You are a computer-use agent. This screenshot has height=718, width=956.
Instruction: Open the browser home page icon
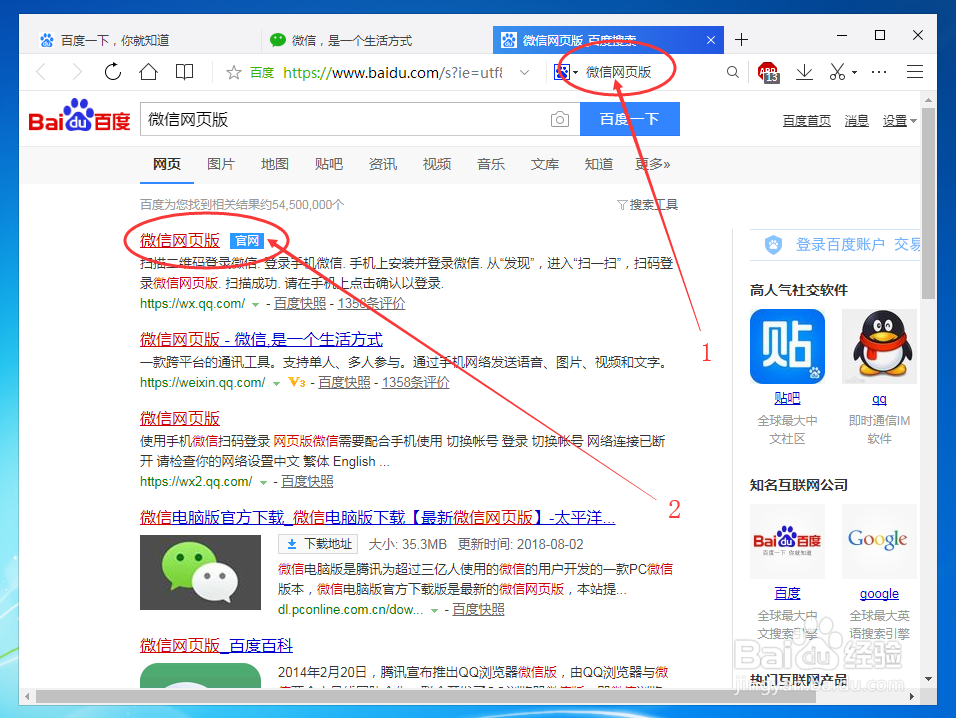(148, 72)
